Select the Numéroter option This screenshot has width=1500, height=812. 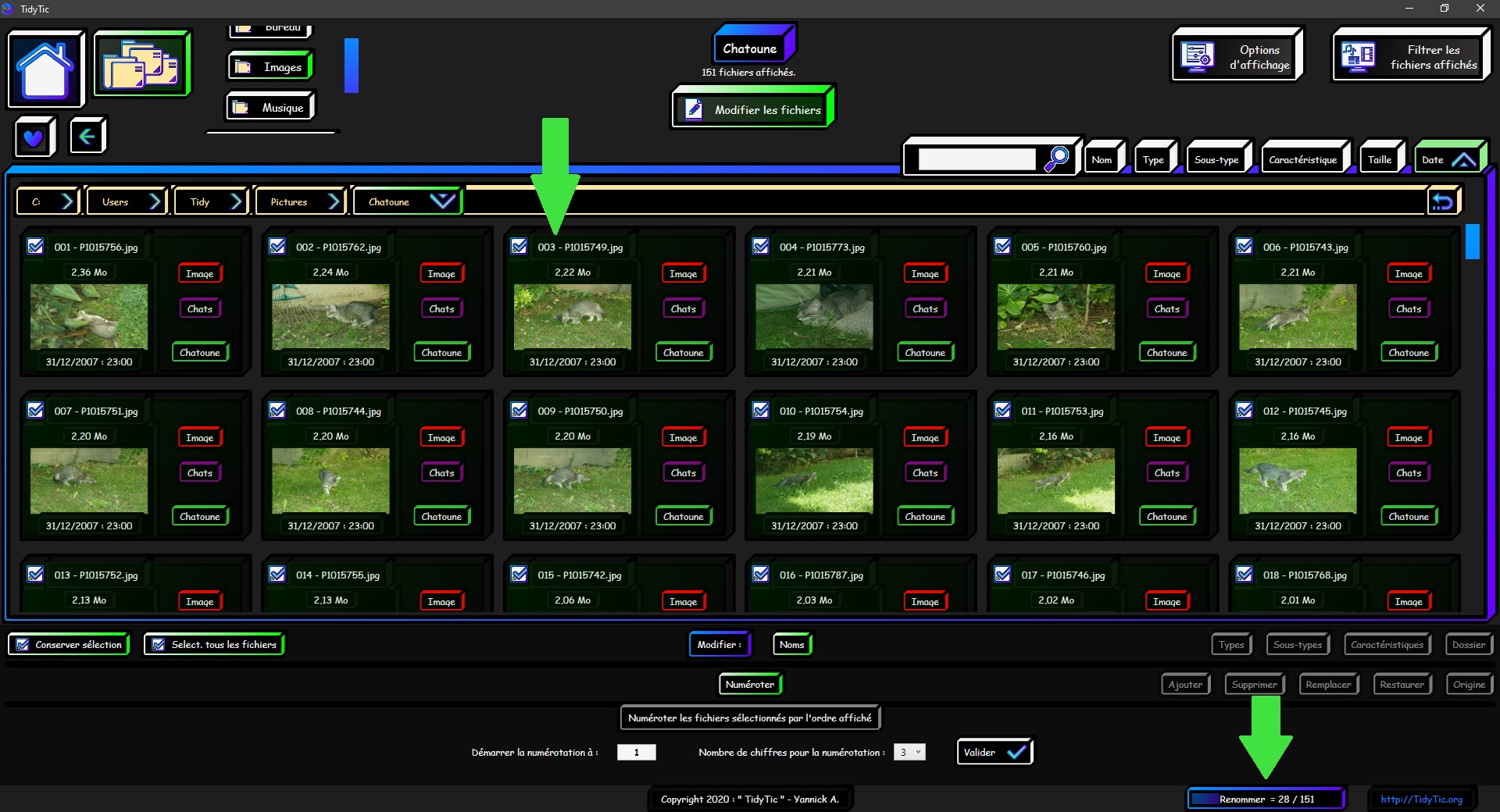pyautogui.click(x=750, y=685)
